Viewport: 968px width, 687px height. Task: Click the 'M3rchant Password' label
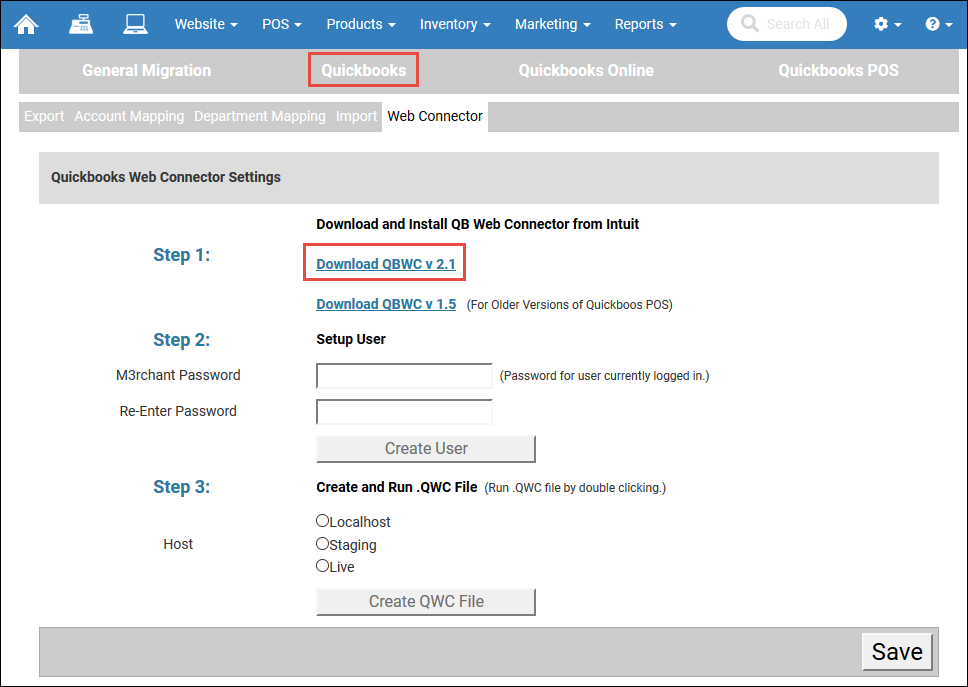[x=178, y=375]
